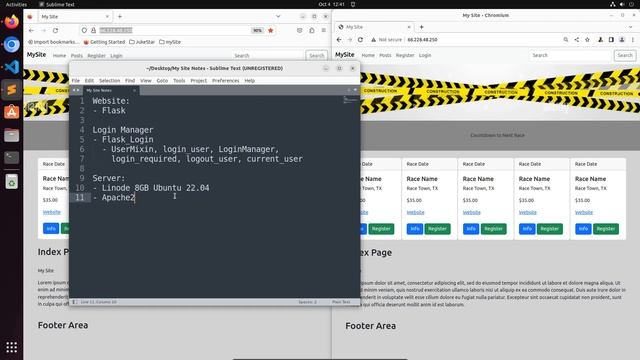
Task: Open the Trash from the dock
Action: point(11,182)
